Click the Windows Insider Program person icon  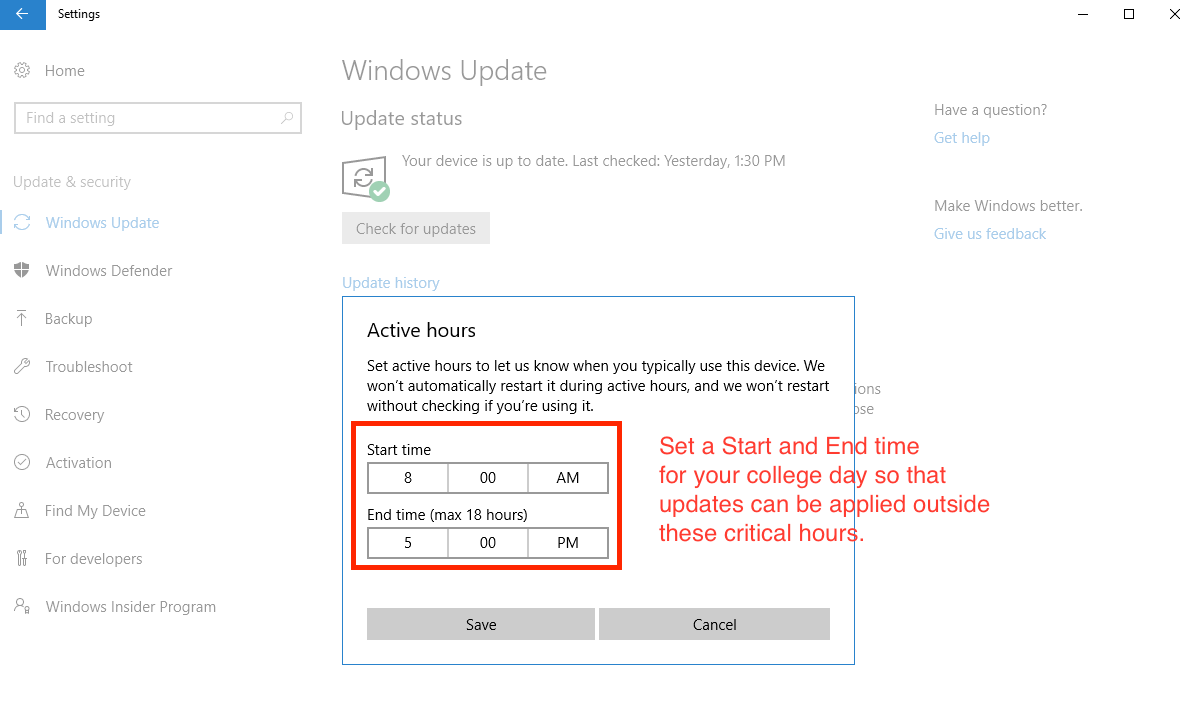22,606
